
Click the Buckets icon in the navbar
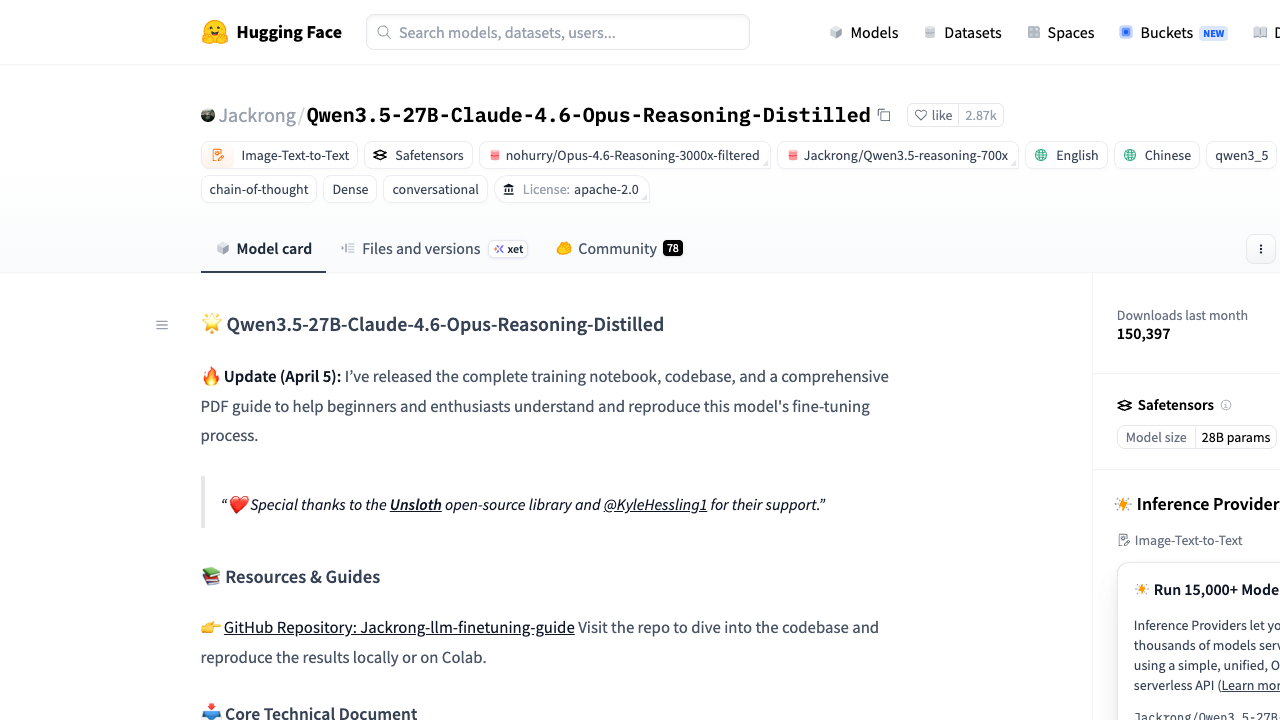[x=1126, y=32]
